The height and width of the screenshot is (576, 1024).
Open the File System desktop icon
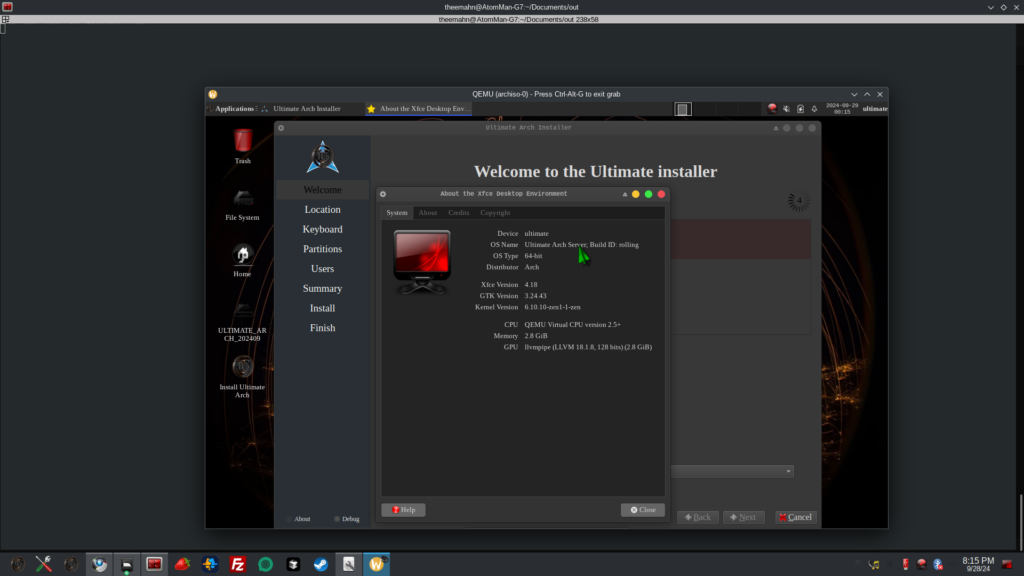click(242, 204)
